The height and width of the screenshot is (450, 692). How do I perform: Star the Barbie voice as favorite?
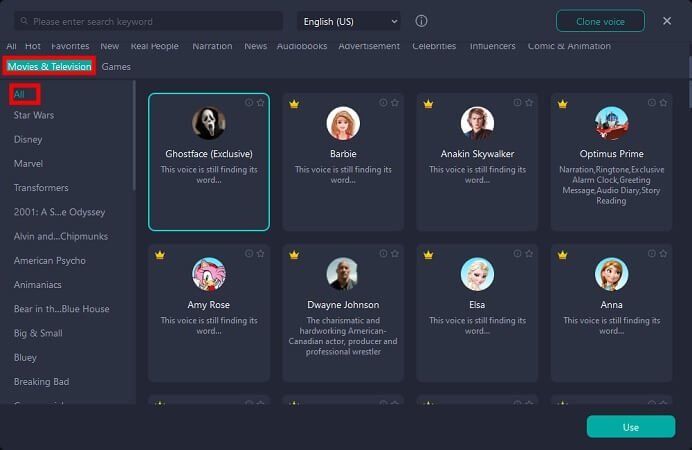point(395,102)
